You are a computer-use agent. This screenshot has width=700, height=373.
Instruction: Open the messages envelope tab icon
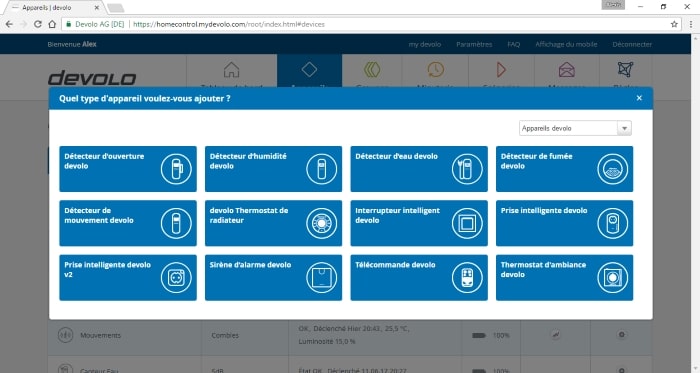pyautogui.click(x=567, y=70)
